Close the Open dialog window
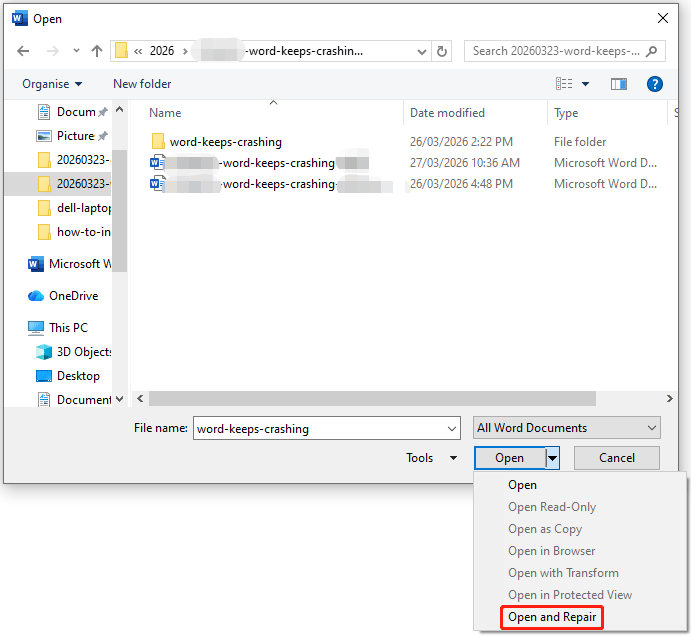The width and height of the screenshot is (691, 636). click(x=662, y=19)
